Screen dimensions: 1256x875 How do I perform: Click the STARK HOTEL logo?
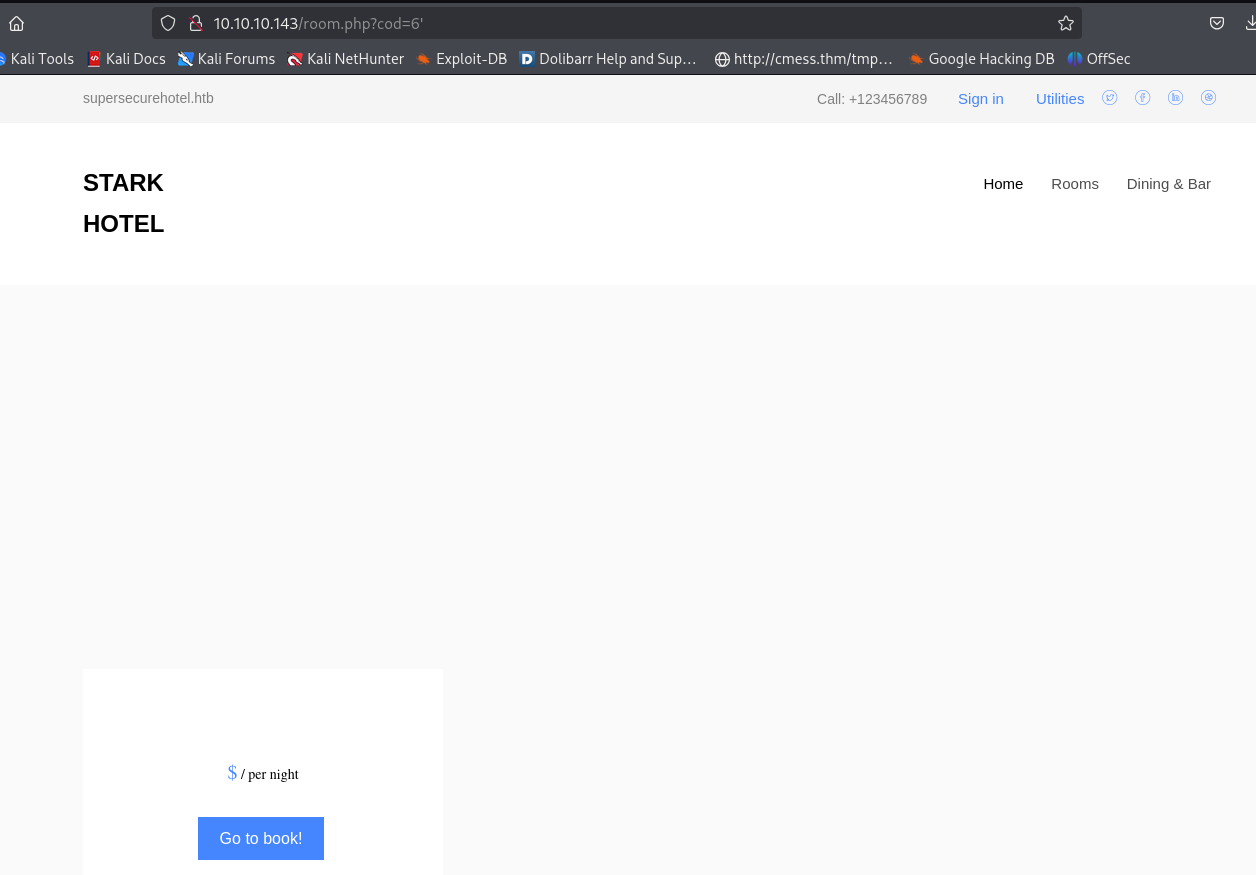123,203
